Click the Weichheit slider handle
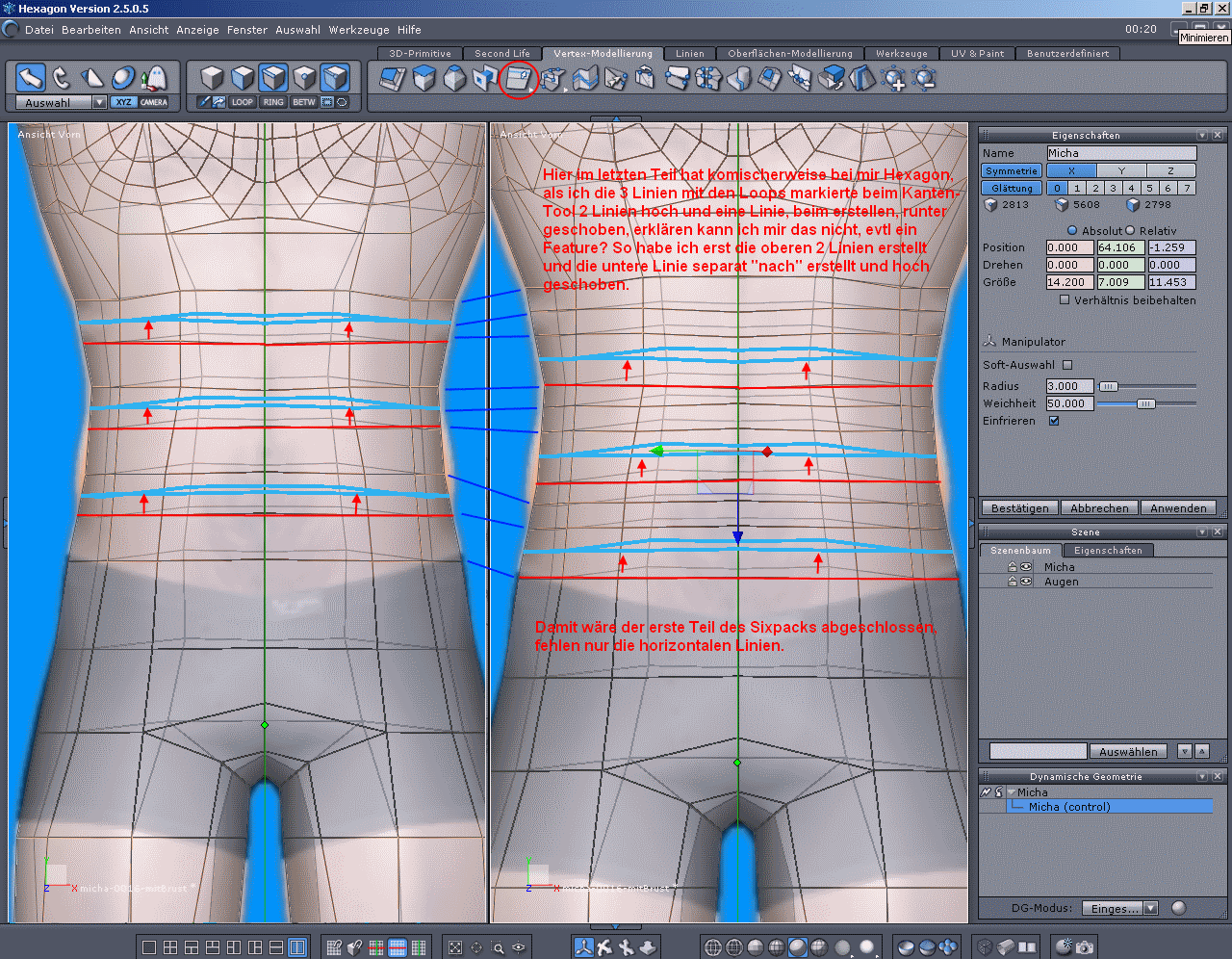 click(x=1145, y=403)
